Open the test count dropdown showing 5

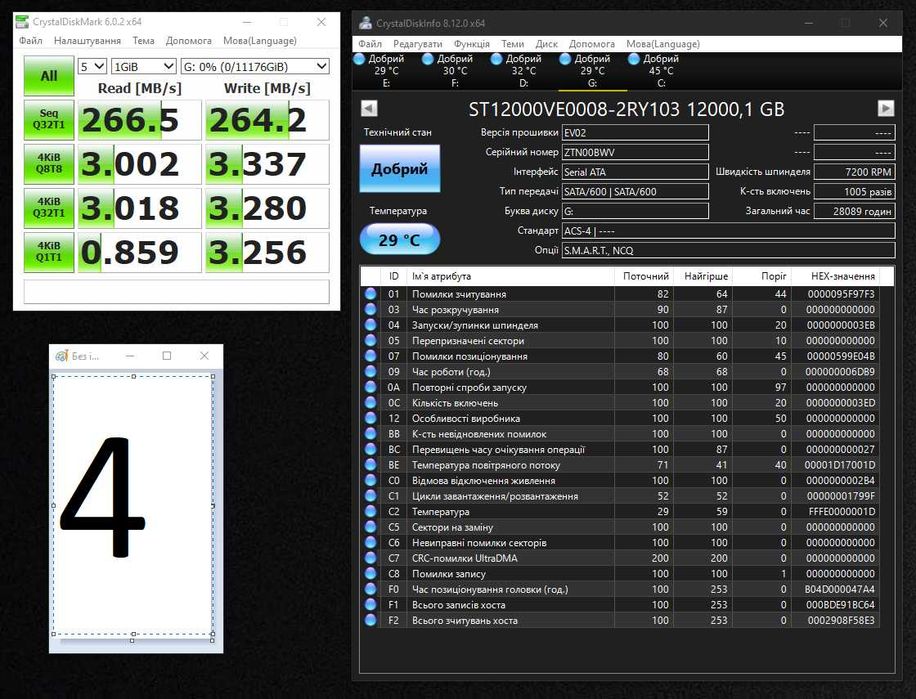pyautogui.click(x=92, y=67)
